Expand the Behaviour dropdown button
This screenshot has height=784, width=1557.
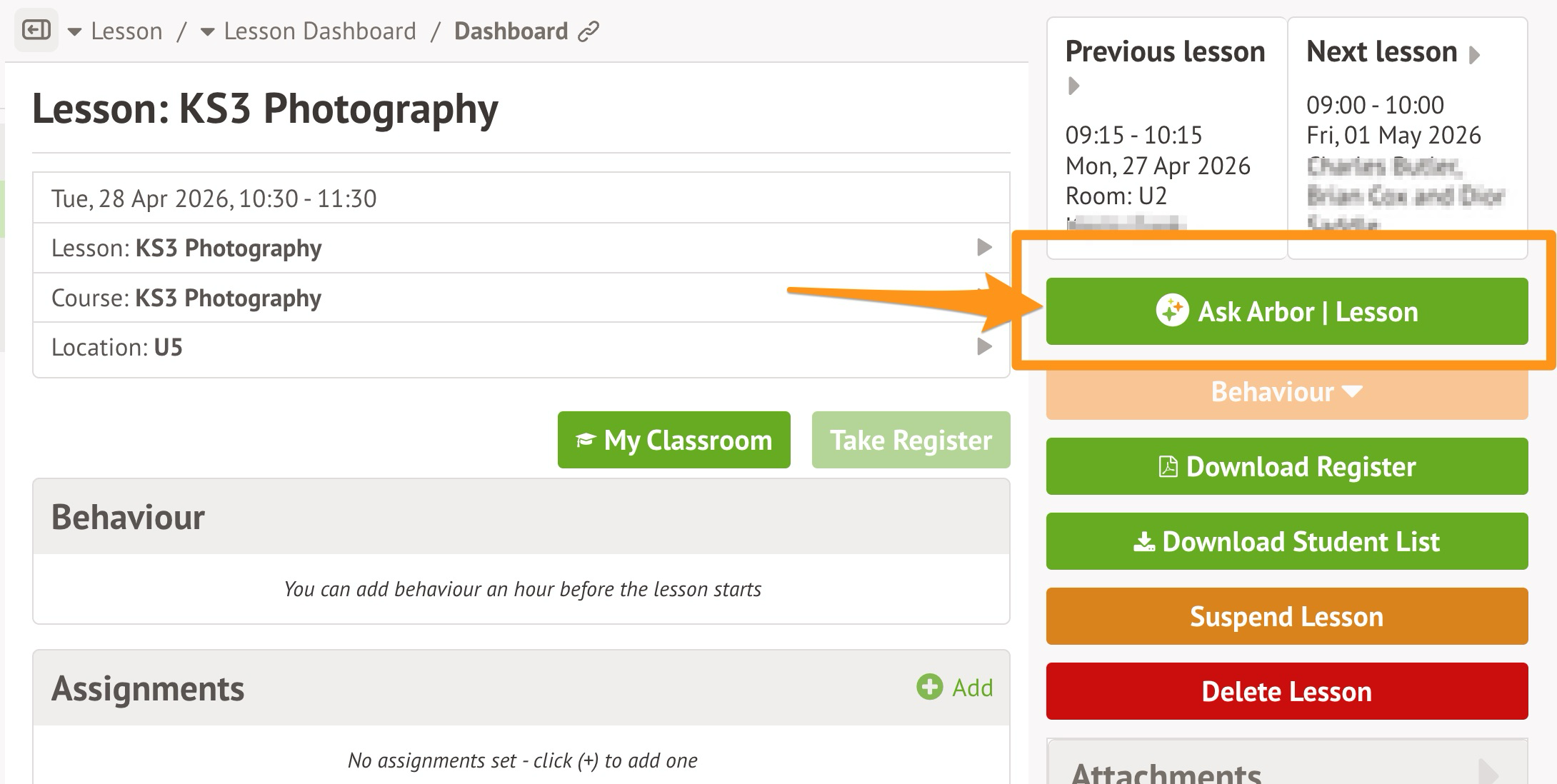tap(1286, 392)
